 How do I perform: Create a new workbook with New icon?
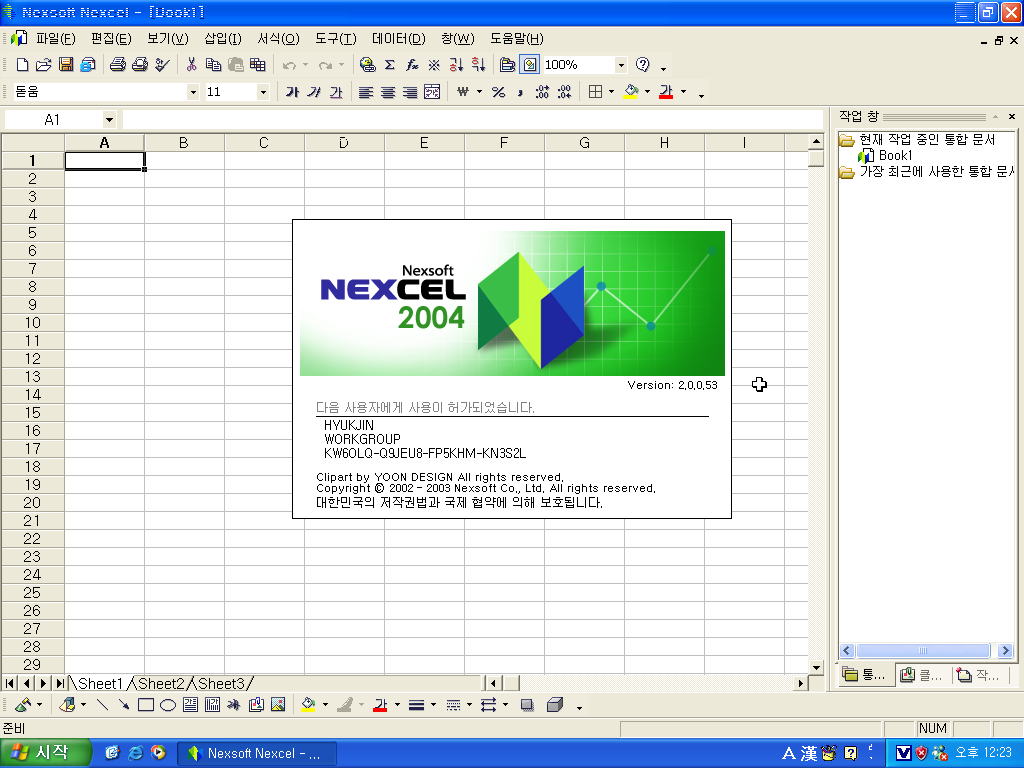click(22, 65)
